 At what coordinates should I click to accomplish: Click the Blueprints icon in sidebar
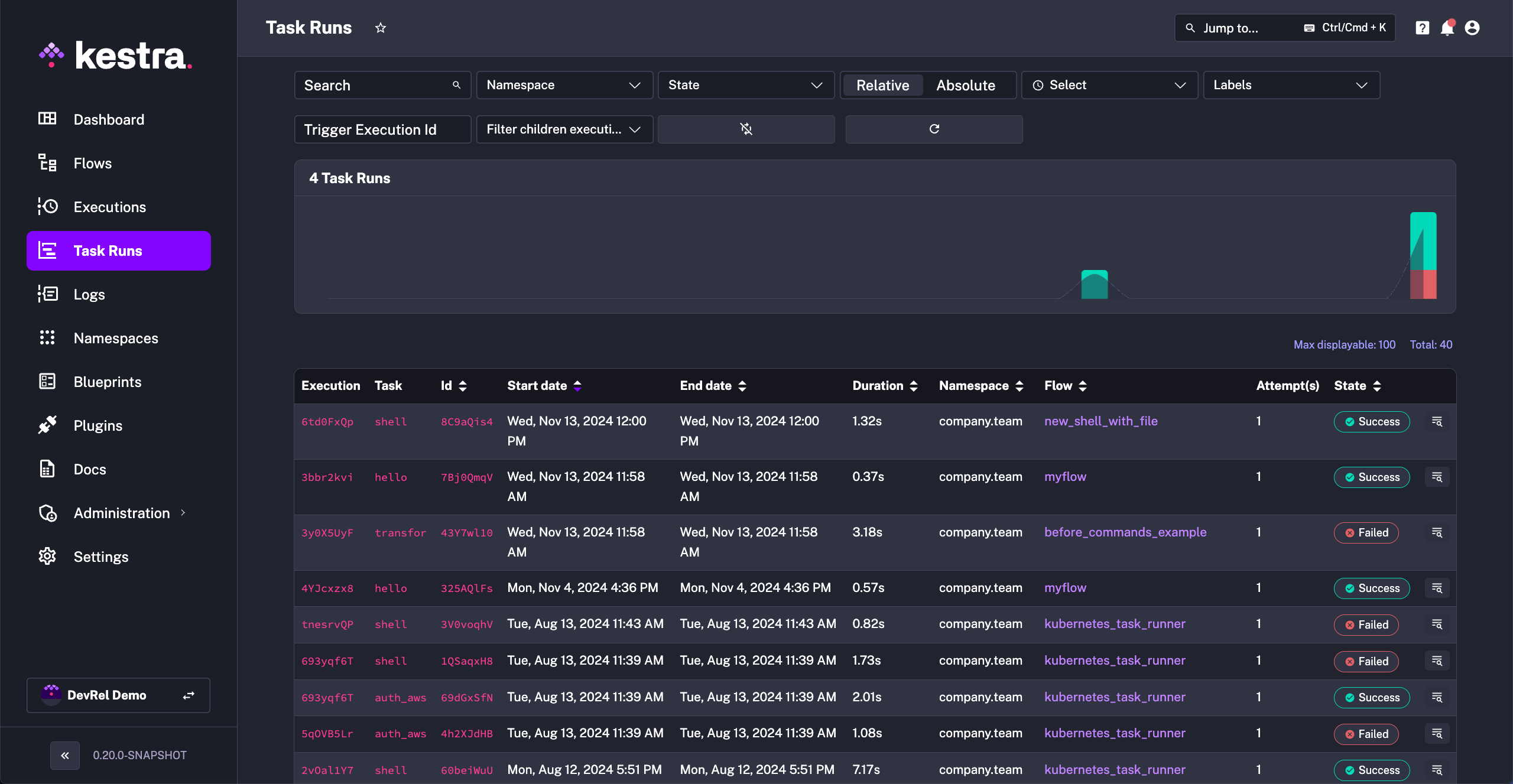(x=47, y=381)
